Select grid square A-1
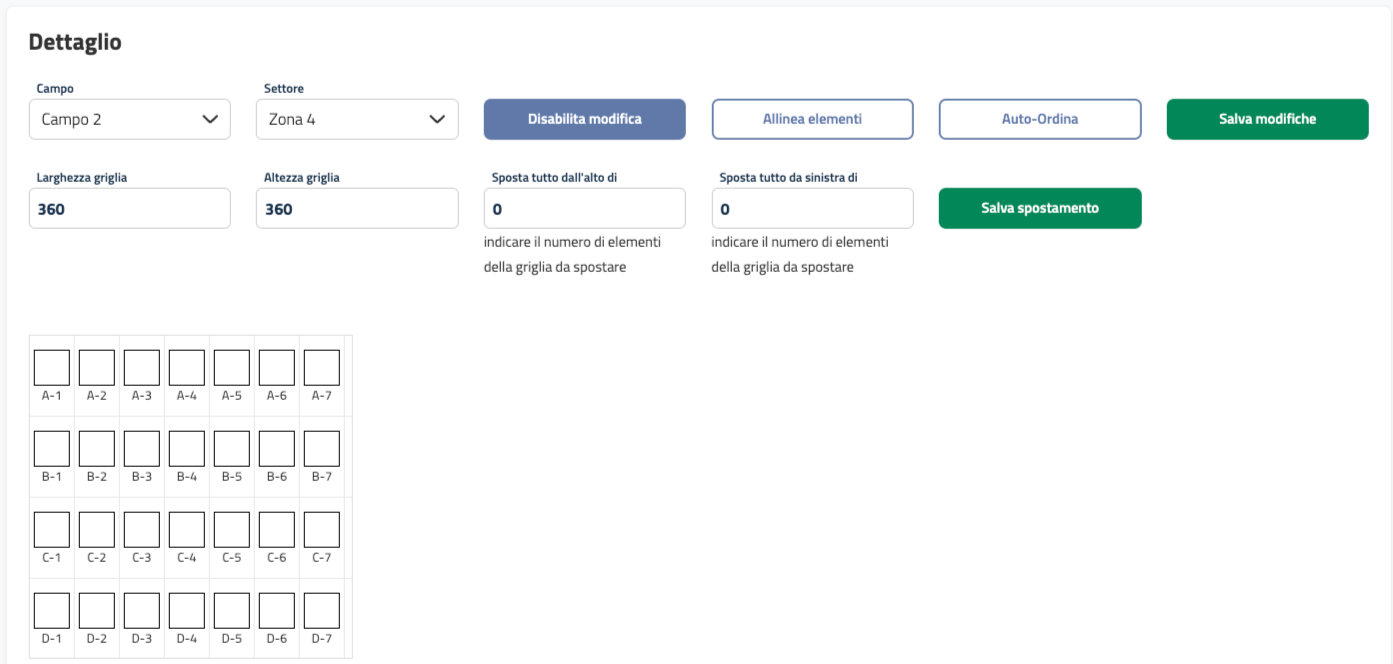This screenshot has height=664, width=1393. point(52,368)
